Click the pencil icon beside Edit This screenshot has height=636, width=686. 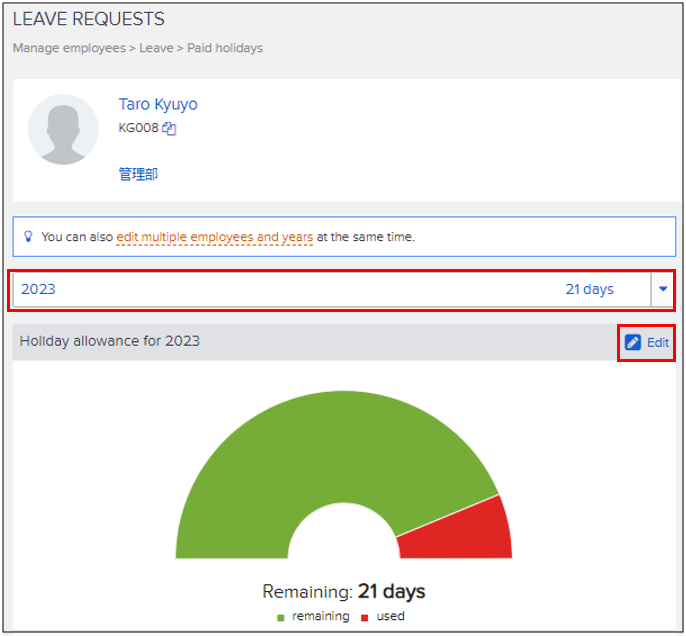[632, 342]
